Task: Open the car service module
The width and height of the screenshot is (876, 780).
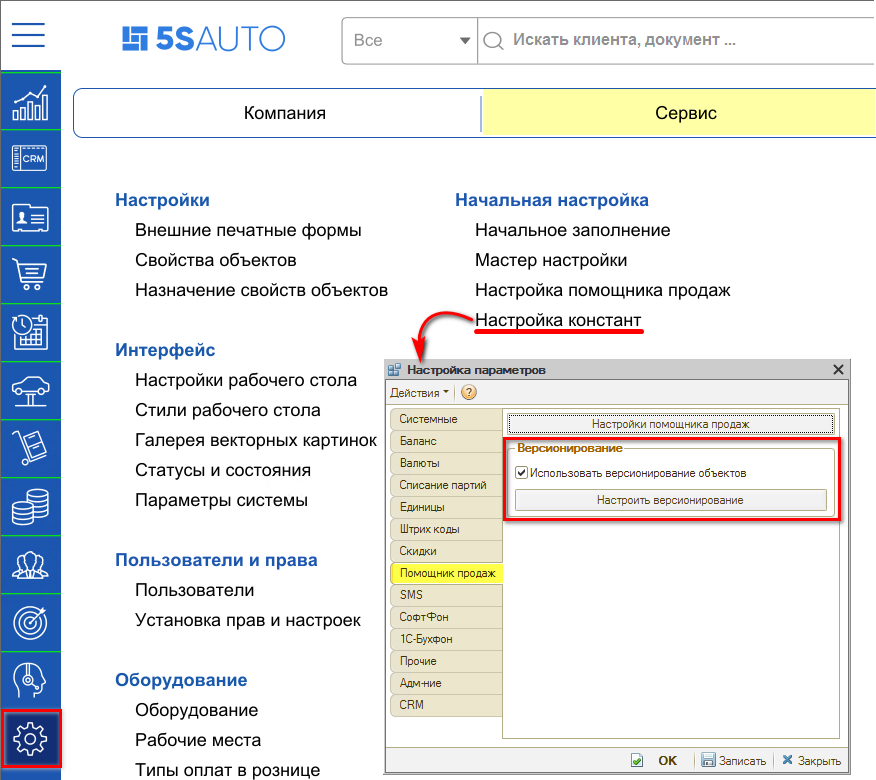Action: 30,390
